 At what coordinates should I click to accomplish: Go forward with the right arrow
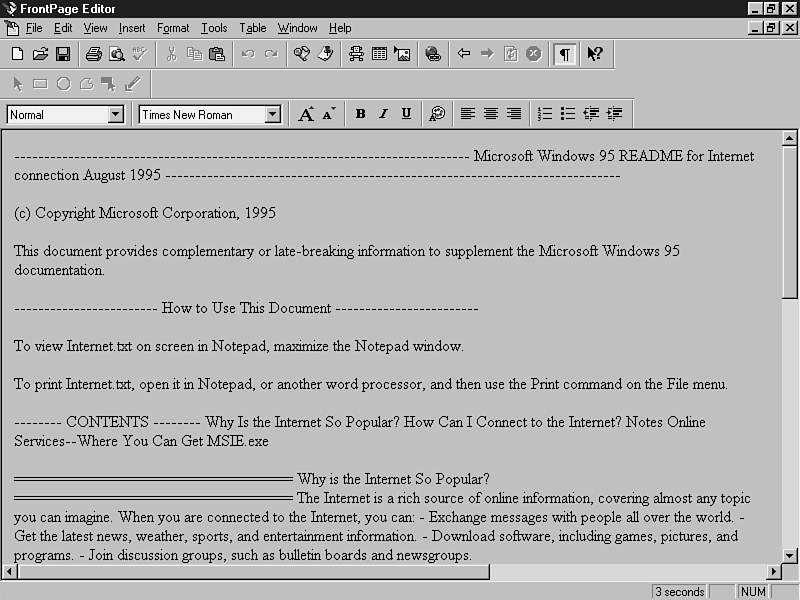point(487,54)
